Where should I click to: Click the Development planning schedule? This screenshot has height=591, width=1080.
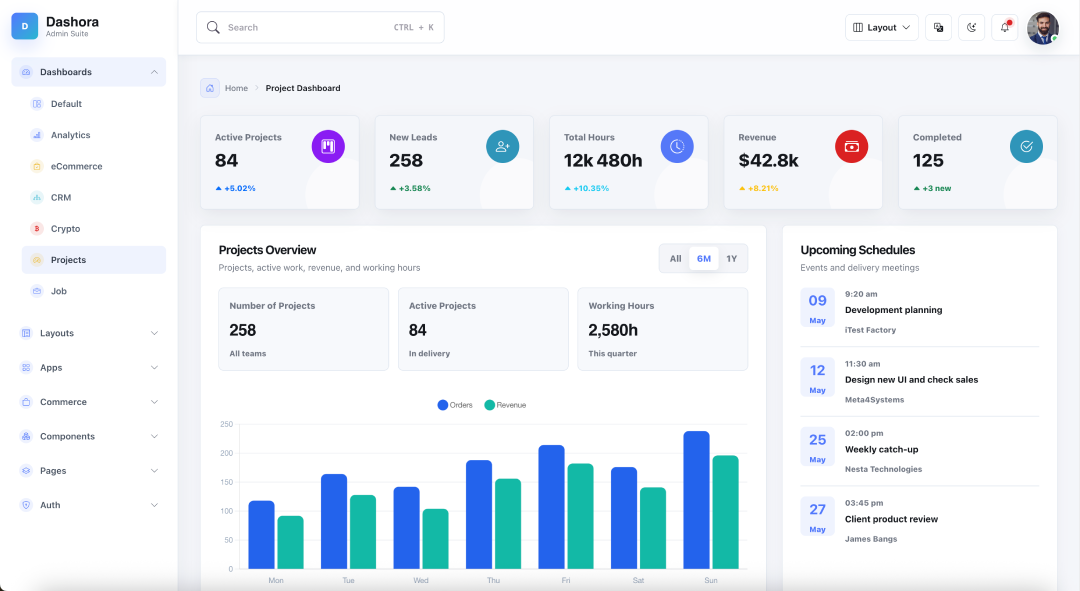pos(893,310)
